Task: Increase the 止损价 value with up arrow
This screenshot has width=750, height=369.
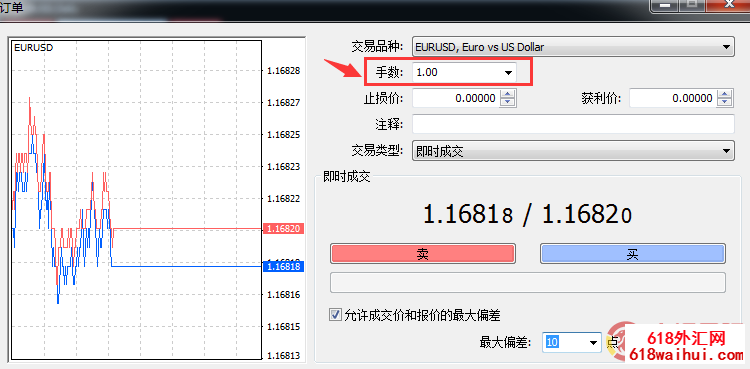Action: [x=508, y=95]
